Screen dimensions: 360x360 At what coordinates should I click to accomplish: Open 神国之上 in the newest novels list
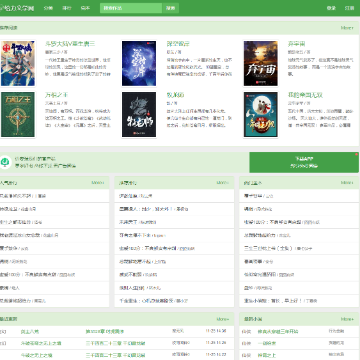pyautogui.click(x=267, y=355)
